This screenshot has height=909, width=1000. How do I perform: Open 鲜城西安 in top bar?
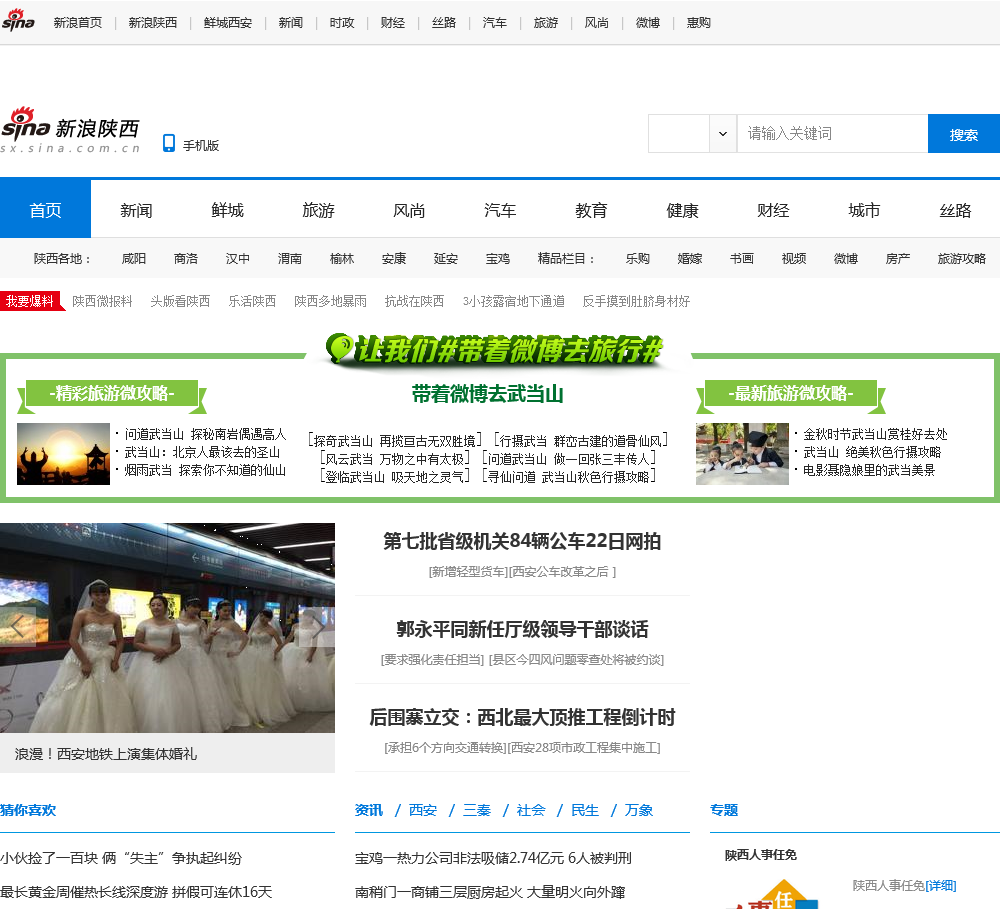(x=228, y=23)
